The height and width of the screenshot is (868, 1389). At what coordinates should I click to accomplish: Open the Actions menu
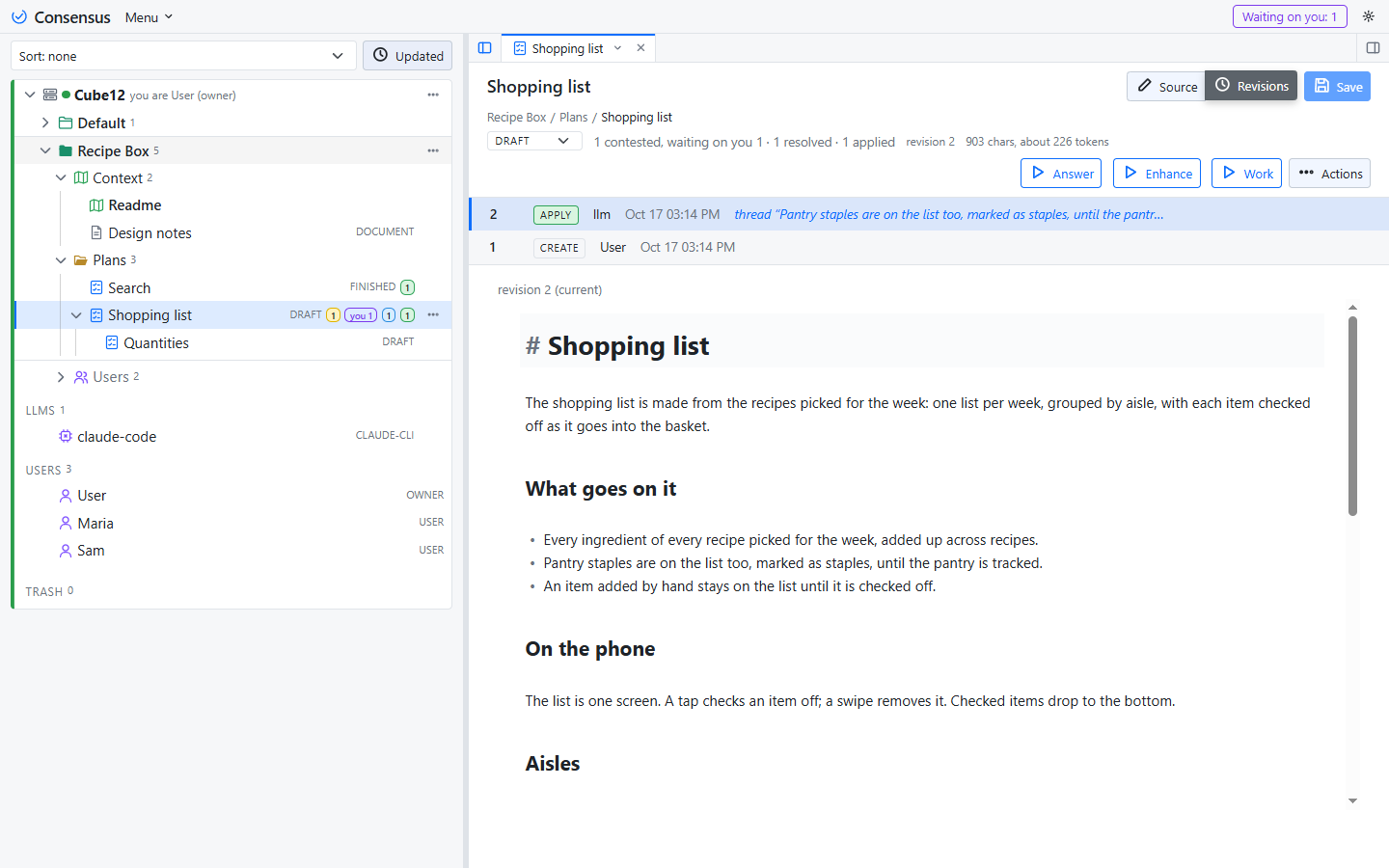tap(1329, 174)
